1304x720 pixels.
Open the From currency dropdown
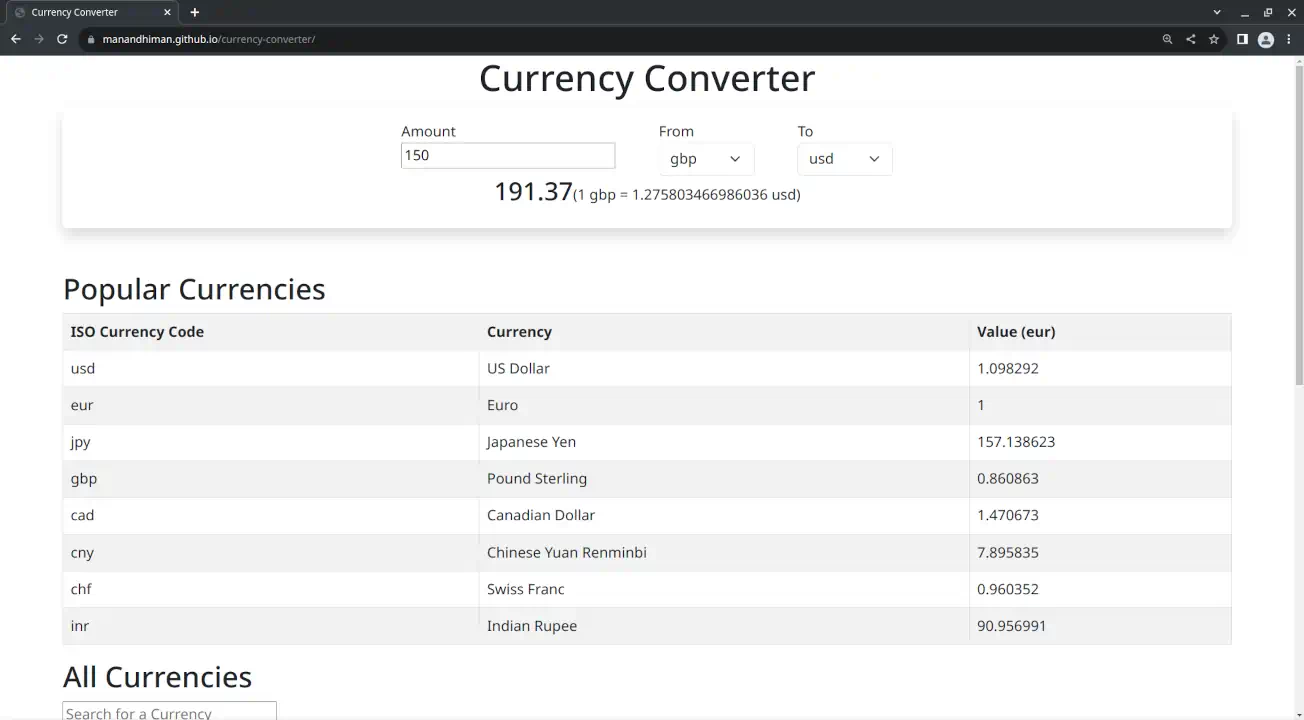point(706,159)
